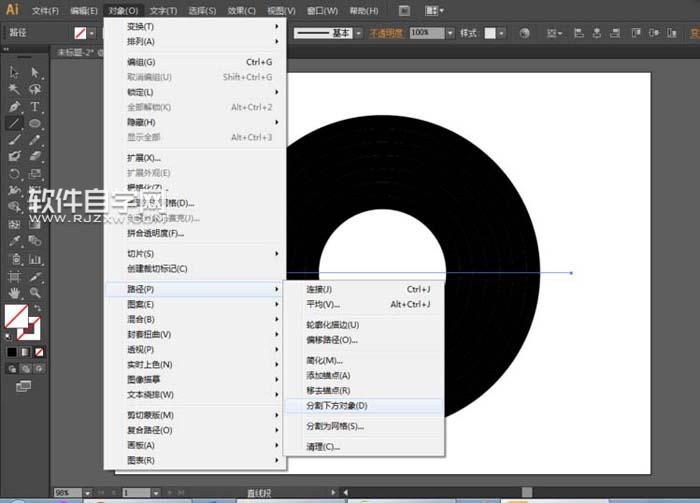Screen dimensions: 700x503
Task: Switch to Draw Behind mode
Action: pos(26,369)
